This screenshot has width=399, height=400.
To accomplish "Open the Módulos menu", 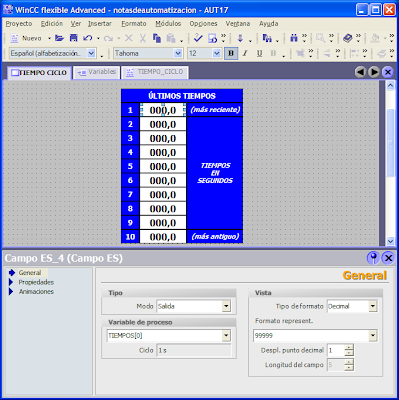I will (x=168, y=24).
